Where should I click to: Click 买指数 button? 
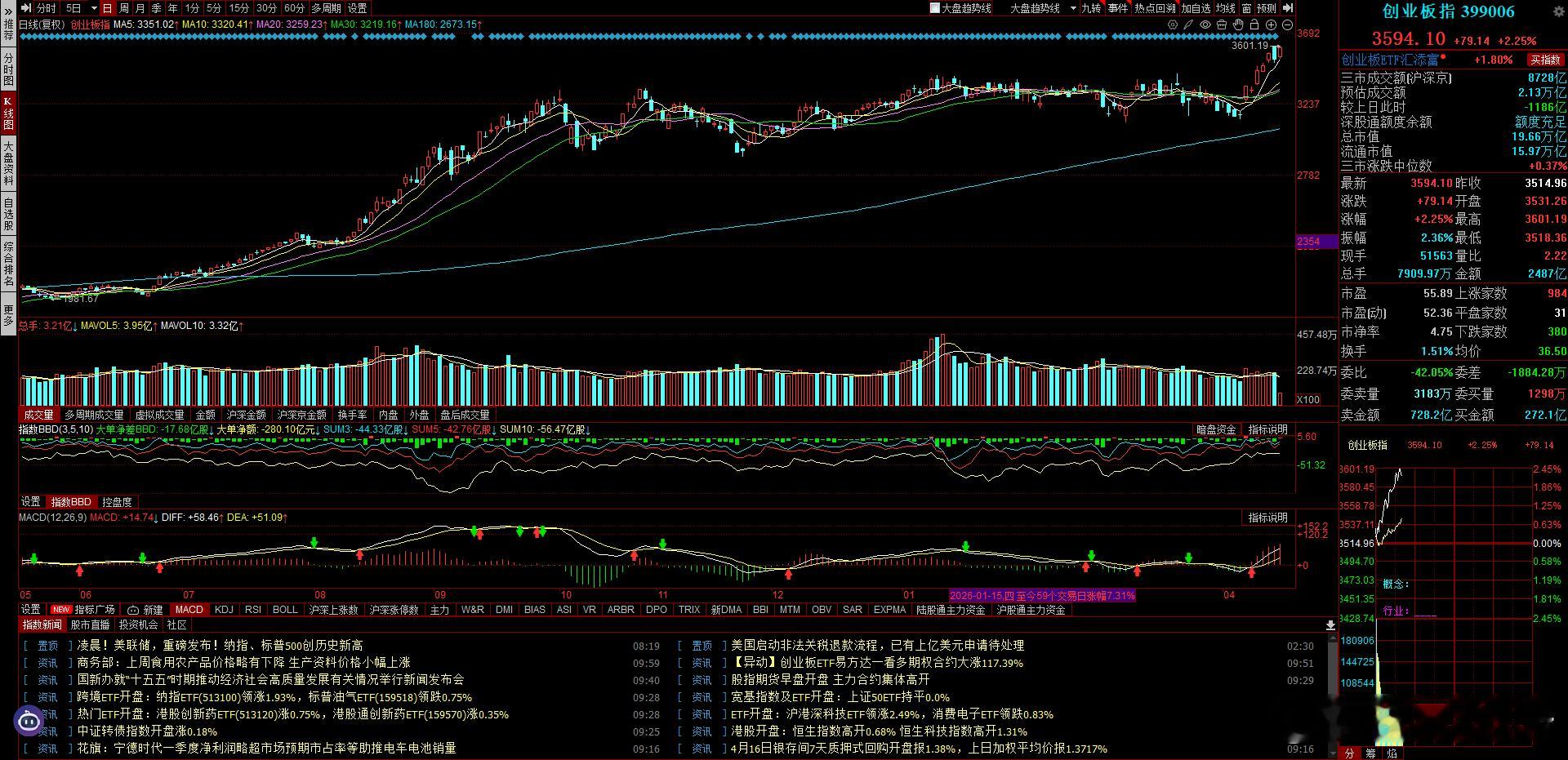coord(1545,60)
